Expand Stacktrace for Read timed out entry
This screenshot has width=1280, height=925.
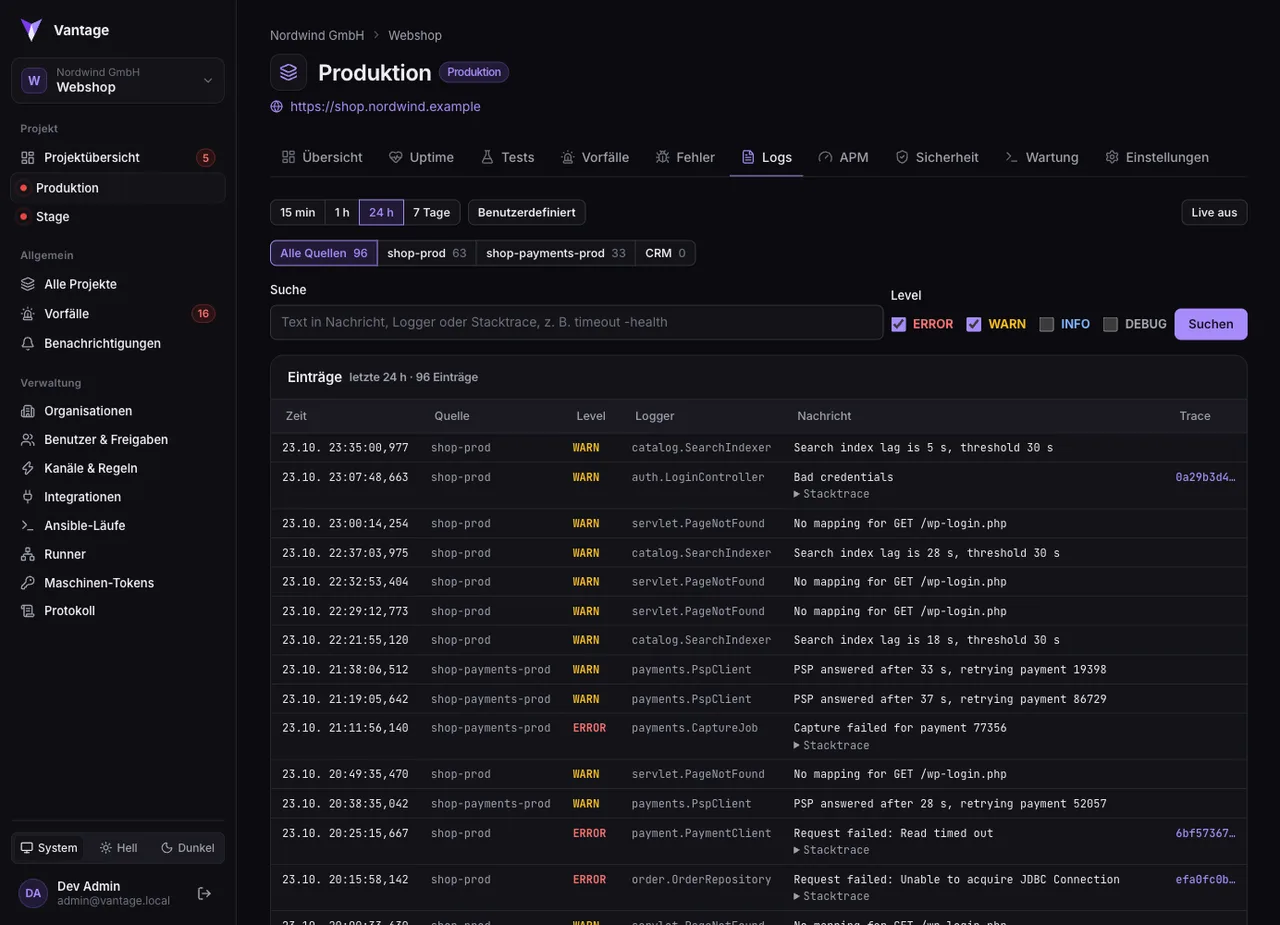(832, 850)
